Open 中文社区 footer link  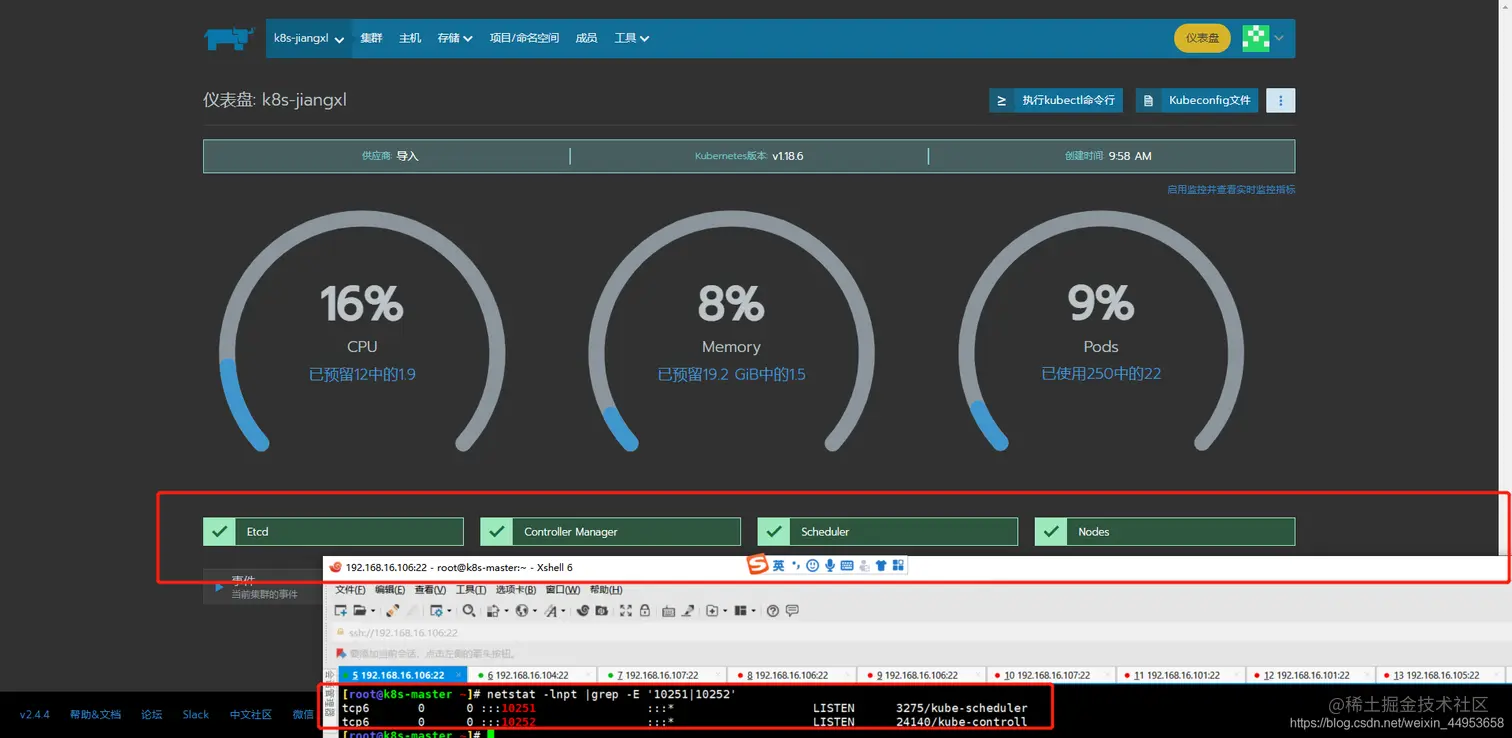pos(251,714)
